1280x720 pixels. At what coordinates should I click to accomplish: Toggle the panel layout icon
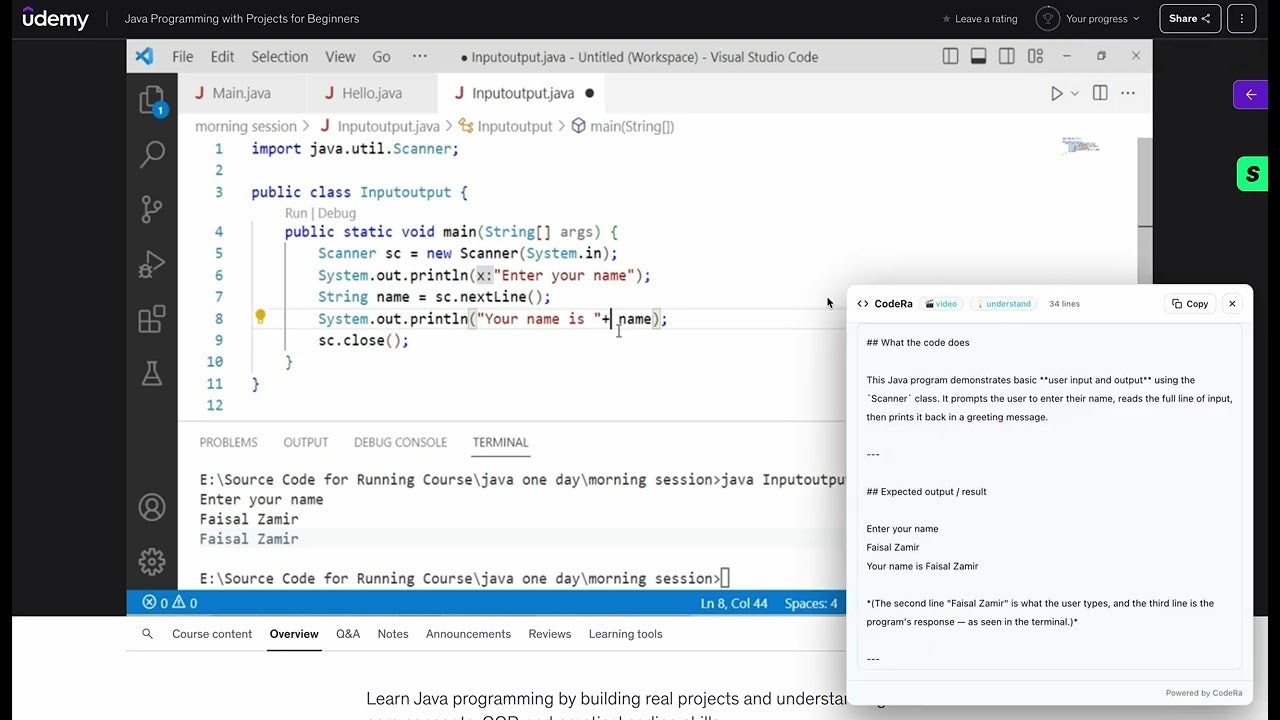(x=979, y=57)
